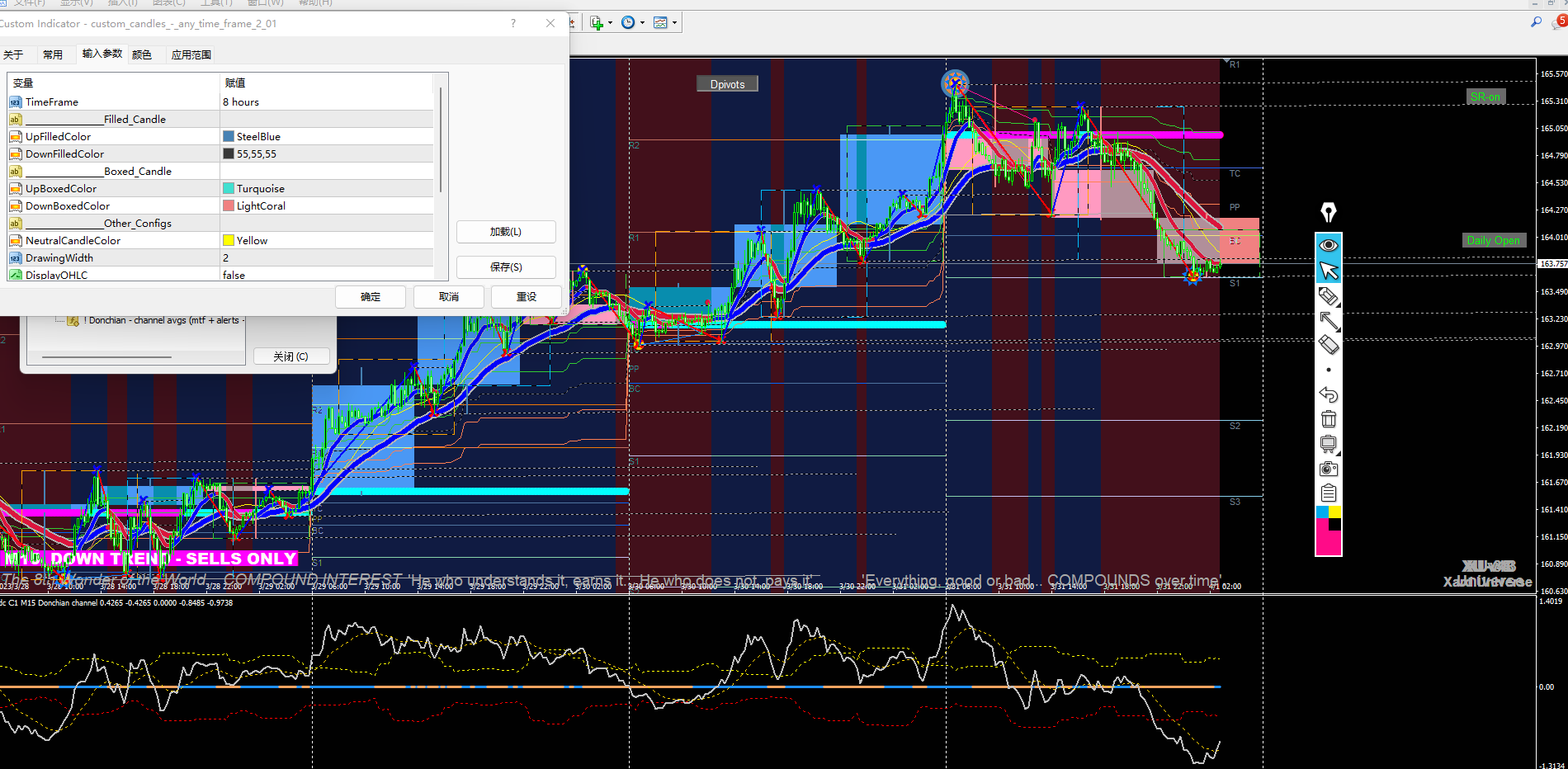This screenshot has height=769, width=1568.
Task: Click the DrawingWidth parameter icon
Action: [16, 257]
